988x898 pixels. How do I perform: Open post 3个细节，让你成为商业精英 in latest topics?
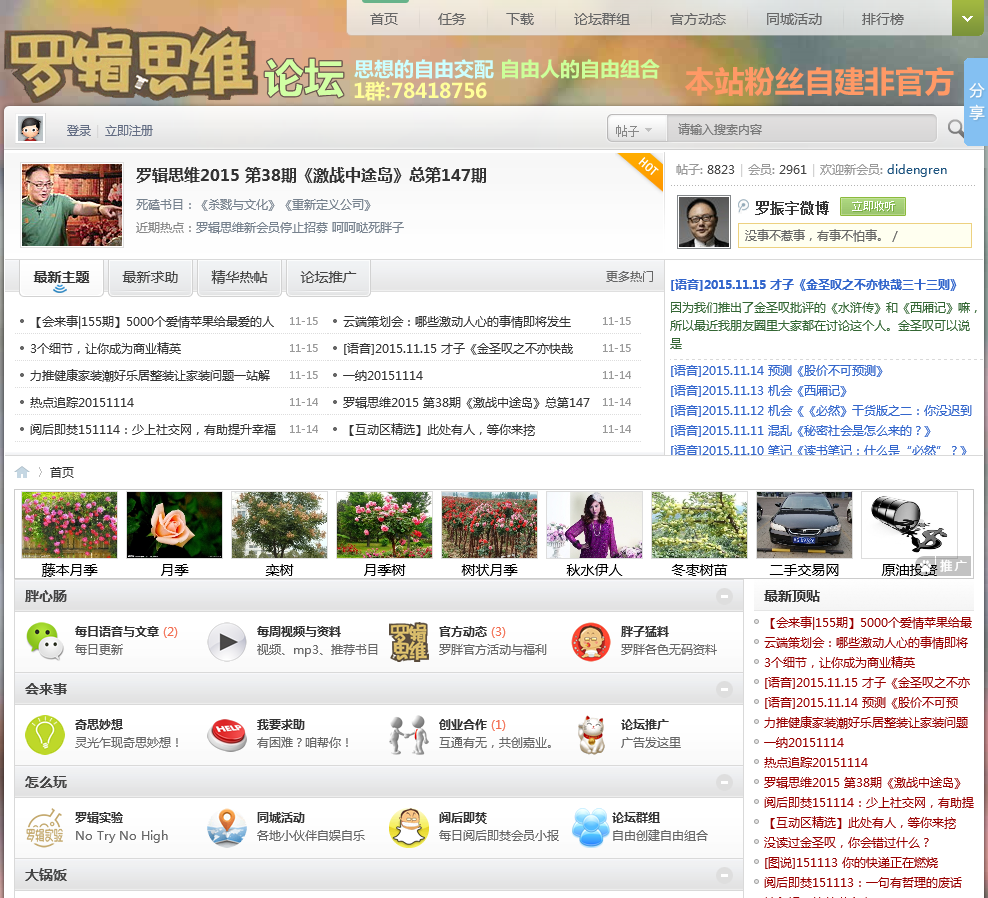pyautogui.click(x=106, y=348)
